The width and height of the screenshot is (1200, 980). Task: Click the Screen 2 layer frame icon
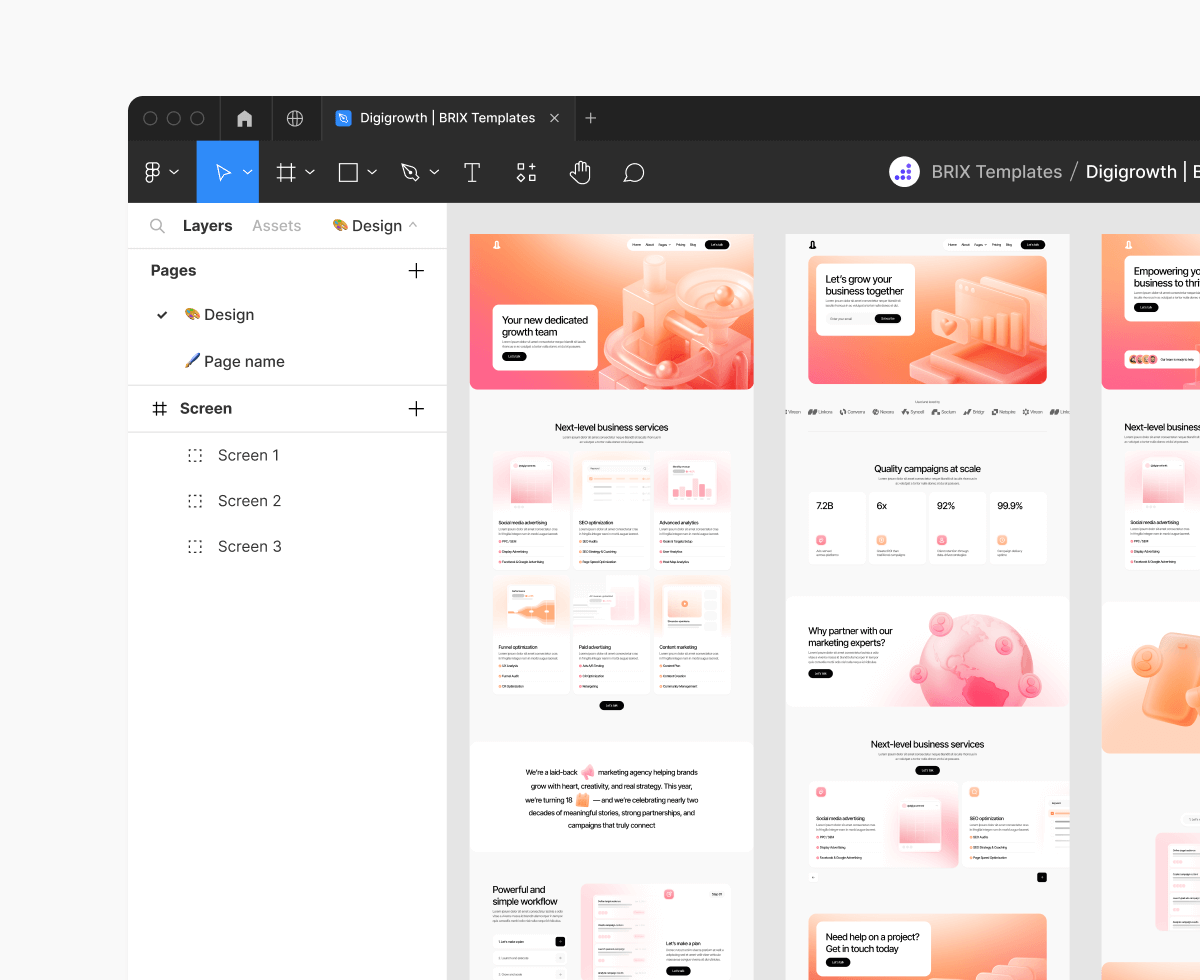click(x=195, y=501)
